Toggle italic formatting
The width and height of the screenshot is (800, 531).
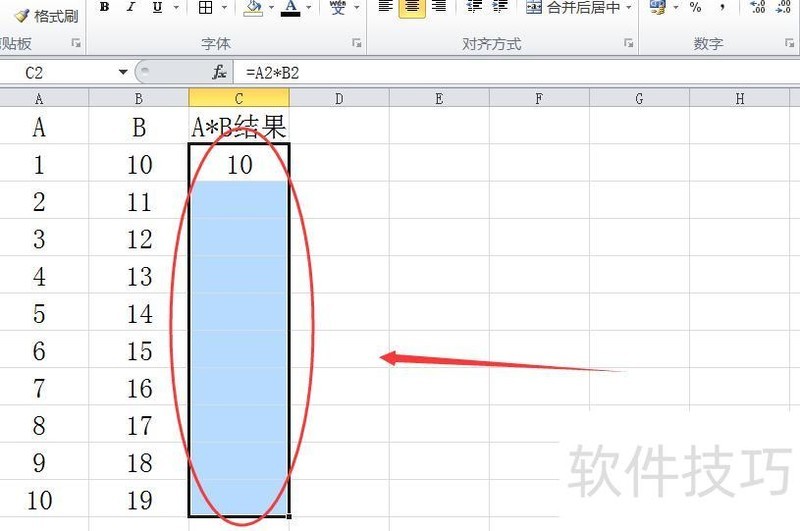pyautogui.click(x=131, y=7)
